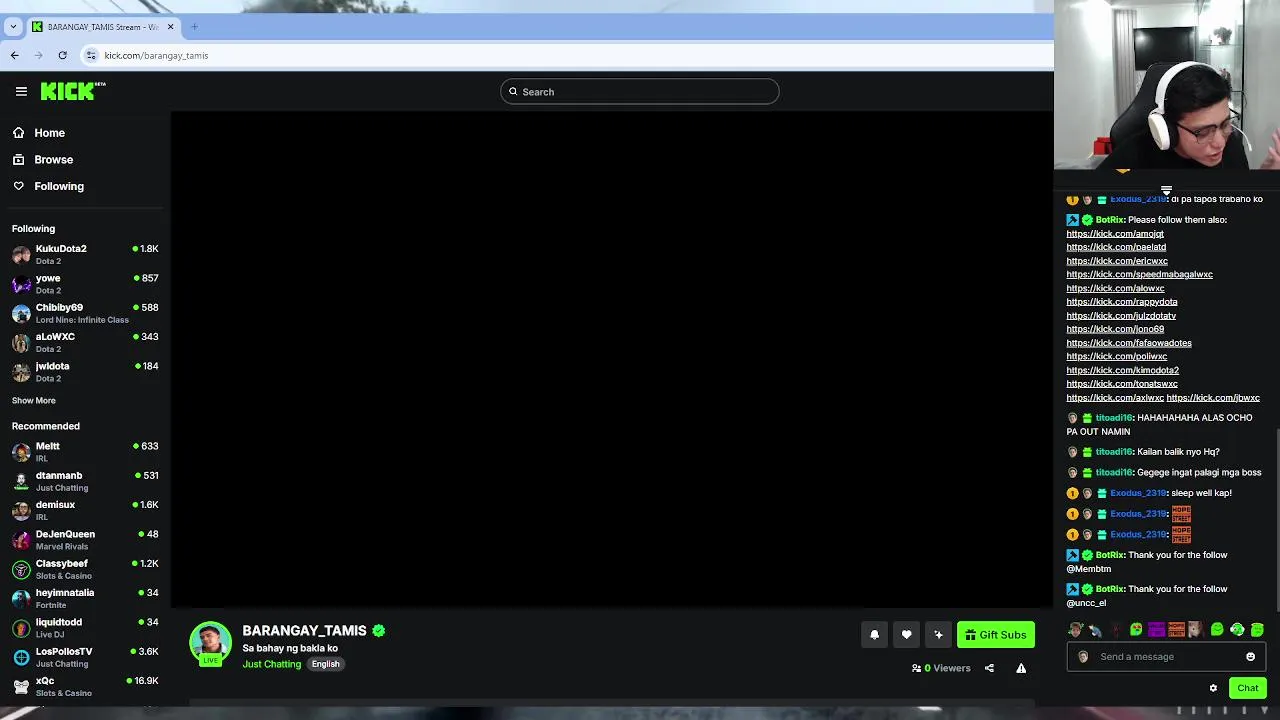Click the green Chat send button
Screen dimensions: 1280x720
click(x=1247, y=688)
